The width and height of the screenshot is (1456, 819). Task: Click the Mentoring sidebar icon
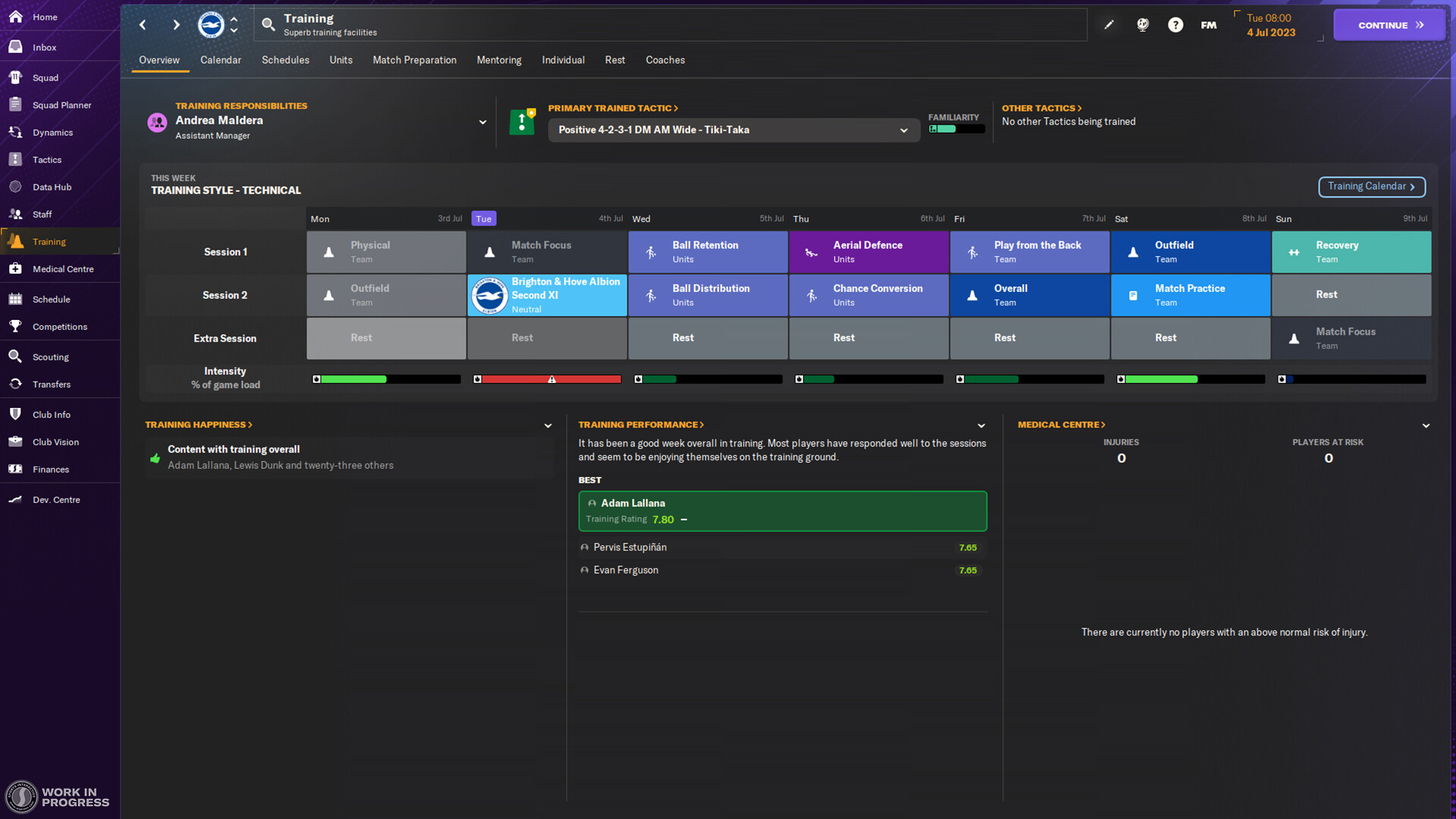click(499, 60)
